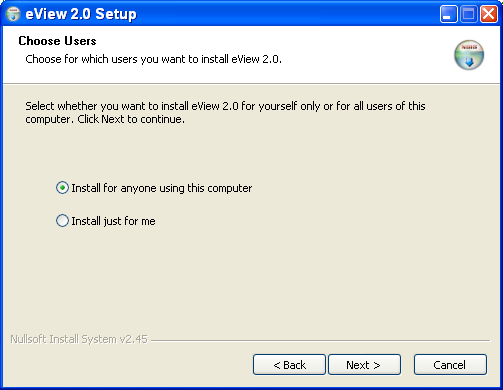Continue setup with the Next button
The width and height of the screenshot is (503, 390).
pos(365,365)
